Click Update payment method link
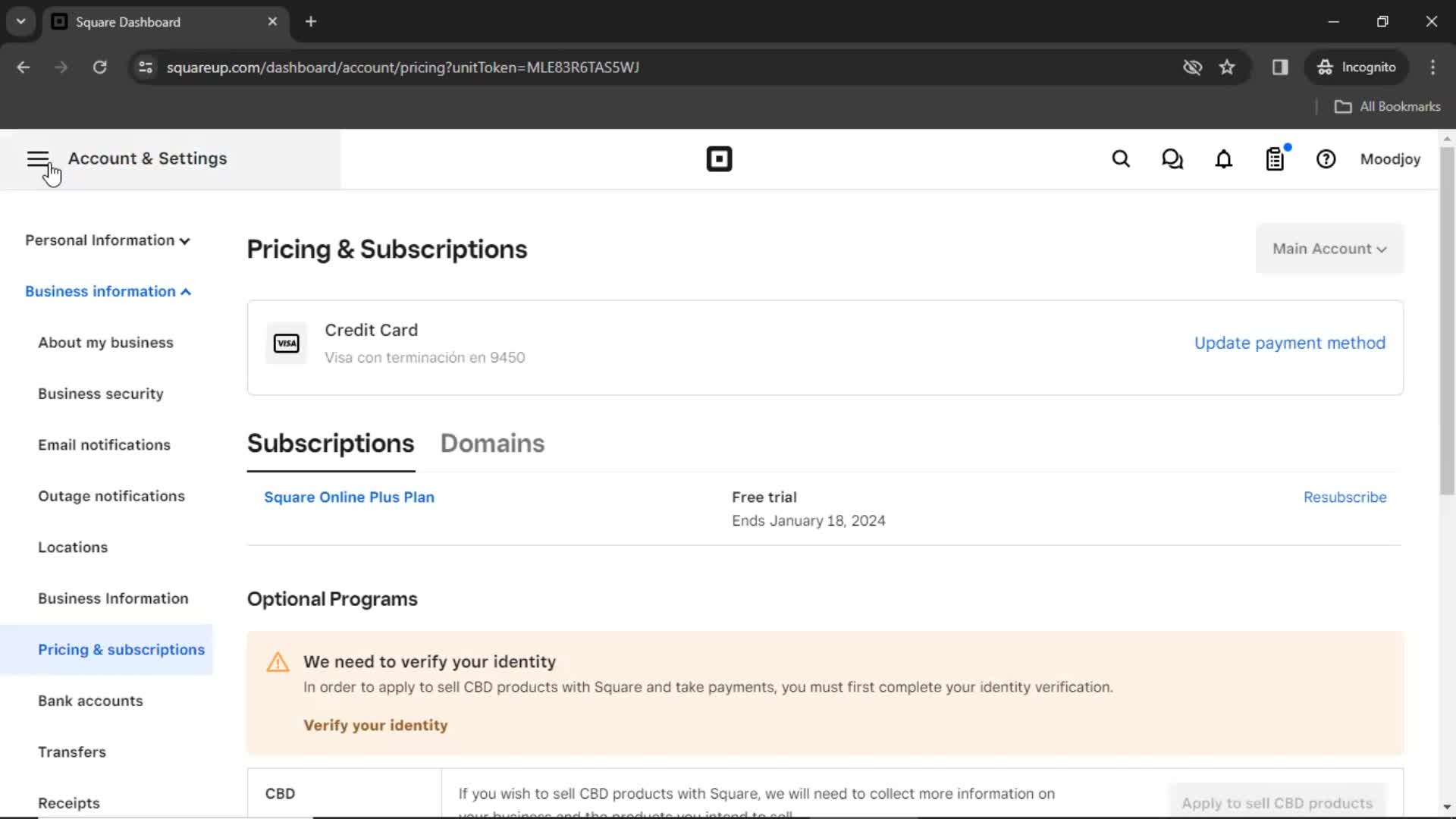The width and height of the screenshot is (1456, 819). click(x=1289, y=344)
